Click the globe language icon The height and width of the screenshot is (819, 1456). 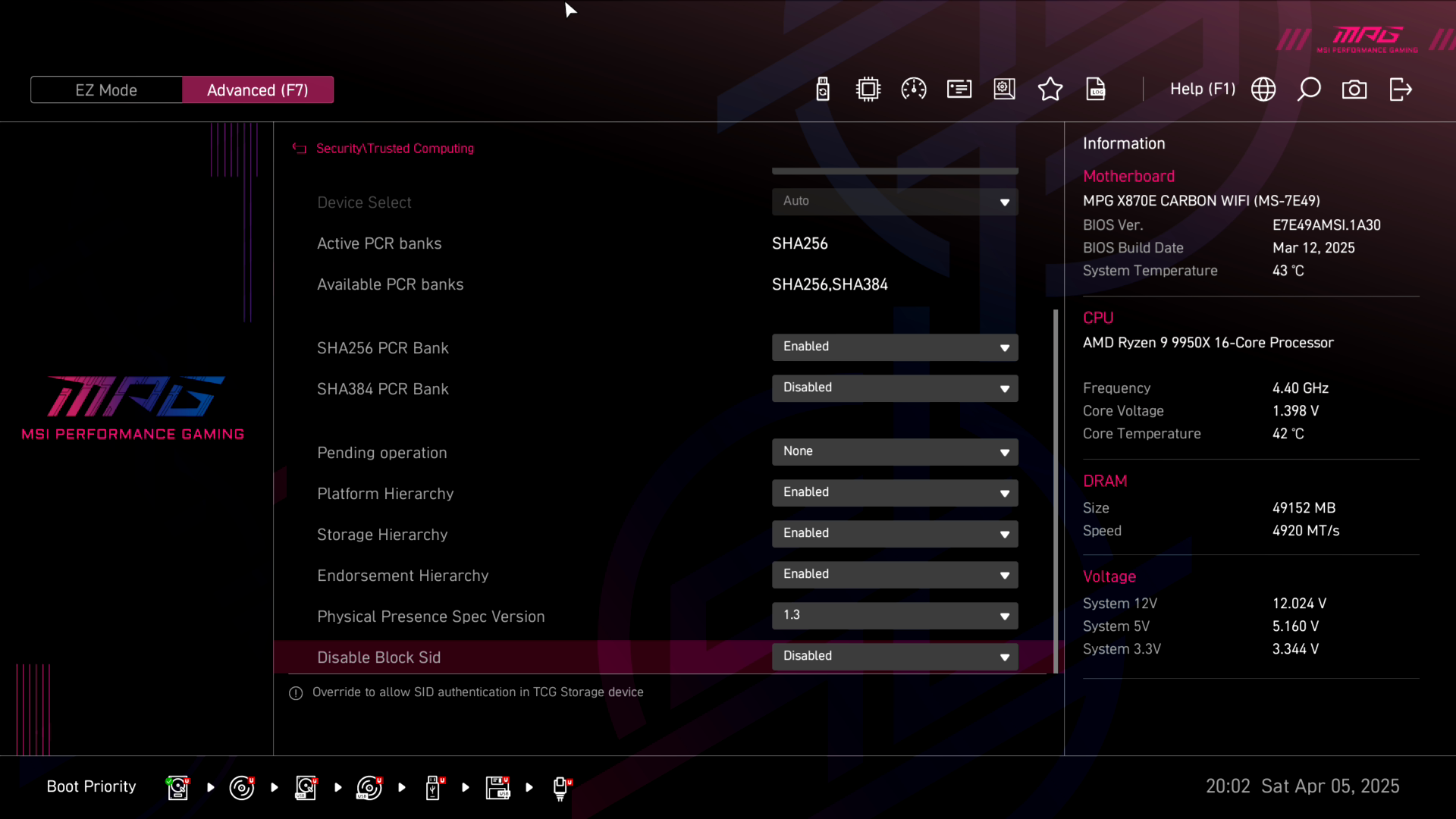(1263, 89)
